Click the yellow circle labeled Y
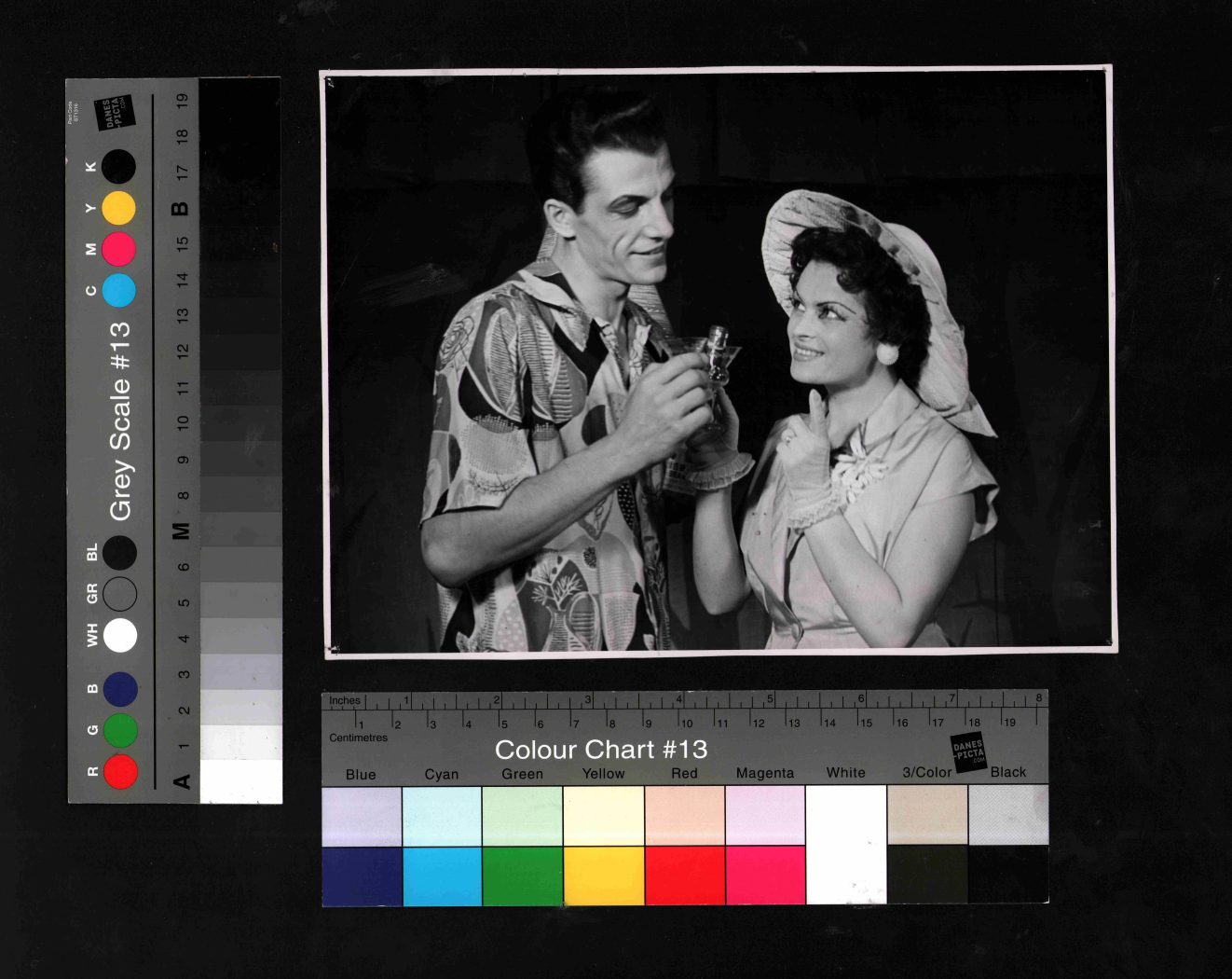 [118, 208]
